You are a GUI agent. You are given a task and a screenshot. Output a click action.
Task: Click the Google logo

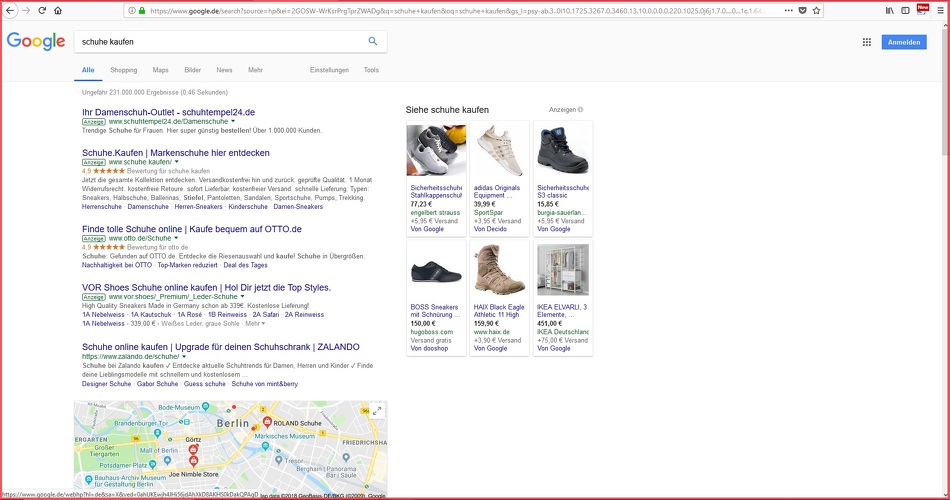36,41
